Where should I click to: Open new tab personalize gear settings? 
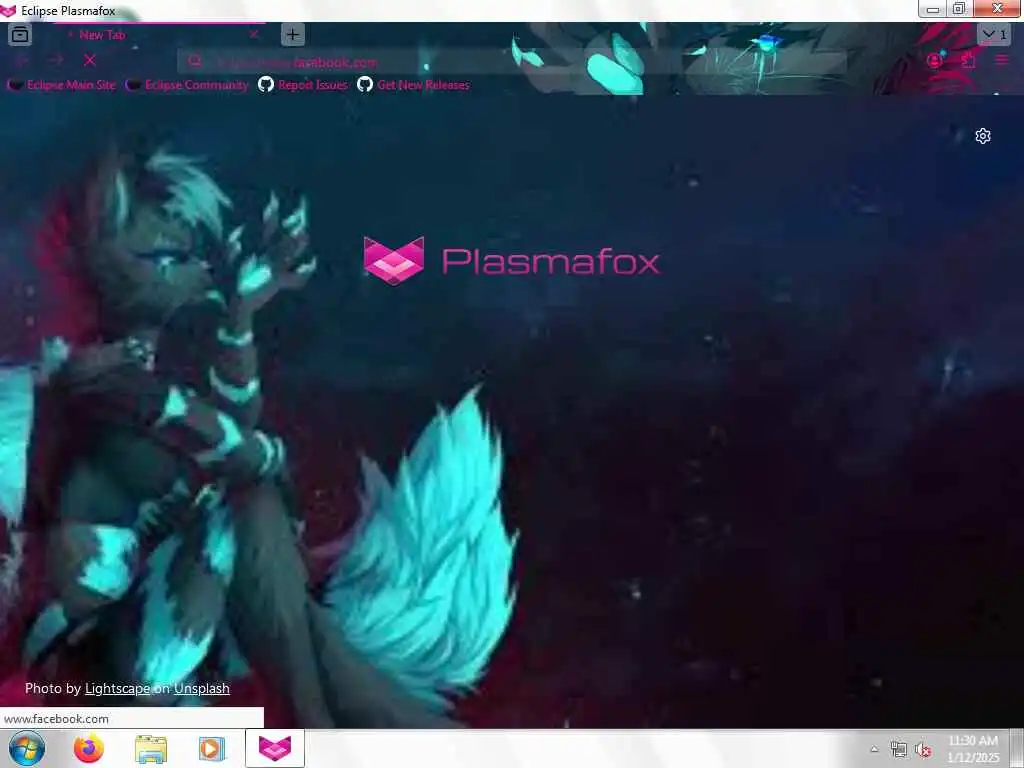[983, 136]
